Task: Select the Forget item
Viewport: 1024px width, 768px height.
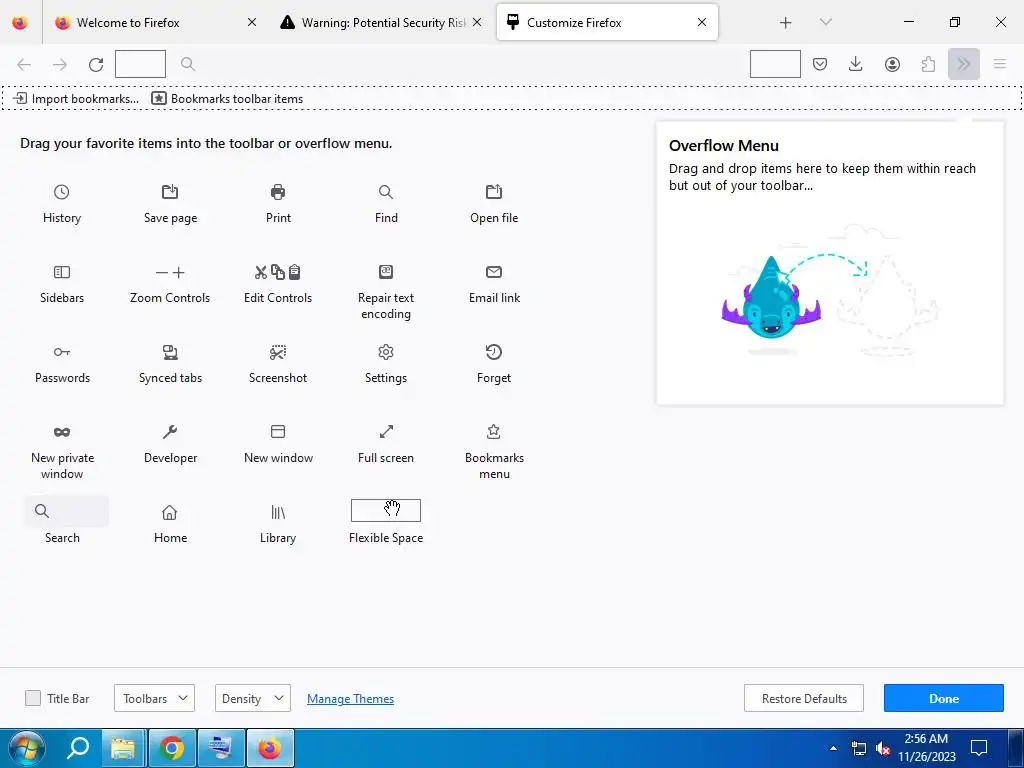Action: coord(494,364)
